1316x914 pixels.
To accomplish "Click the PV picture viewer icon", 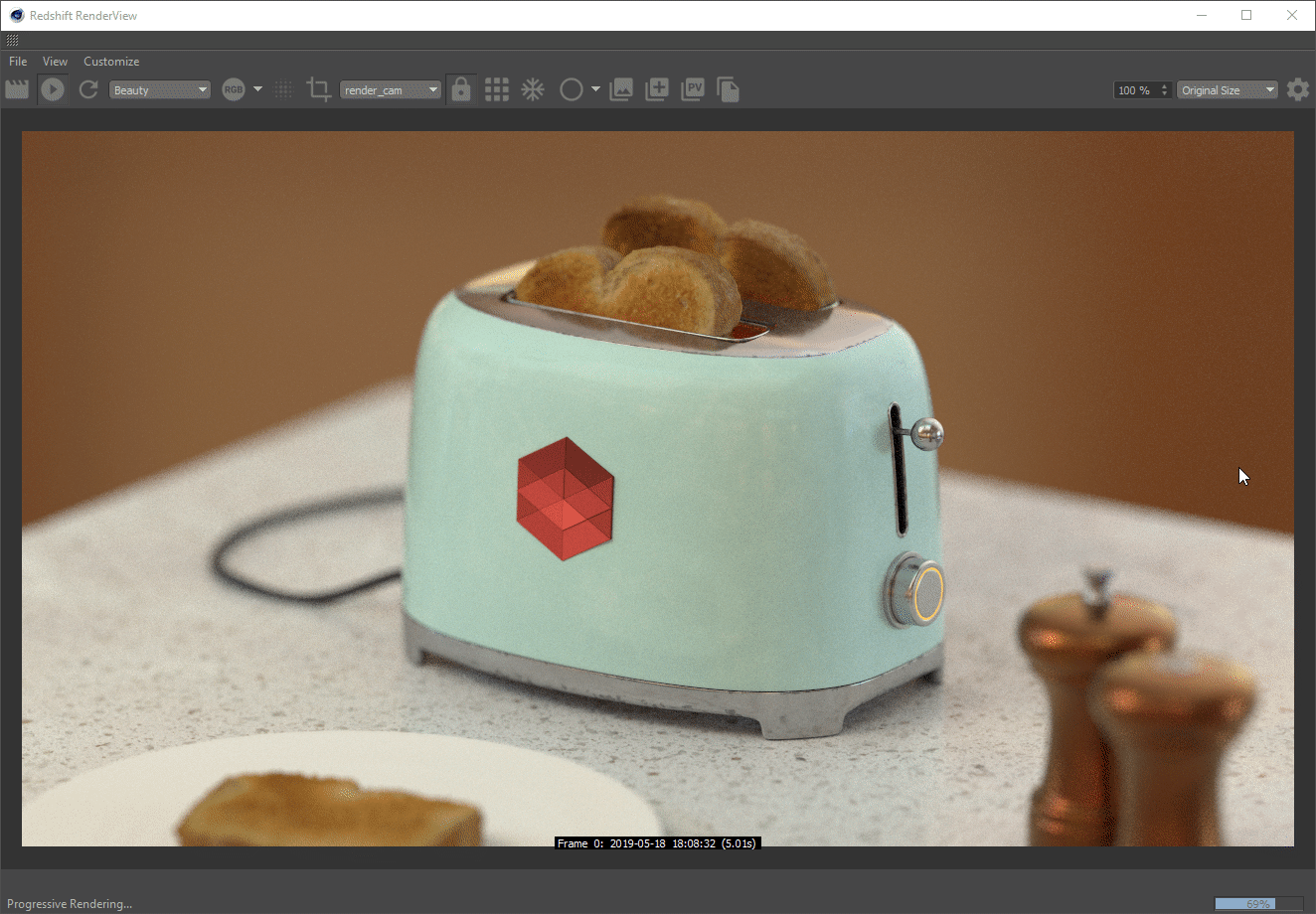I will coord(693,89).
